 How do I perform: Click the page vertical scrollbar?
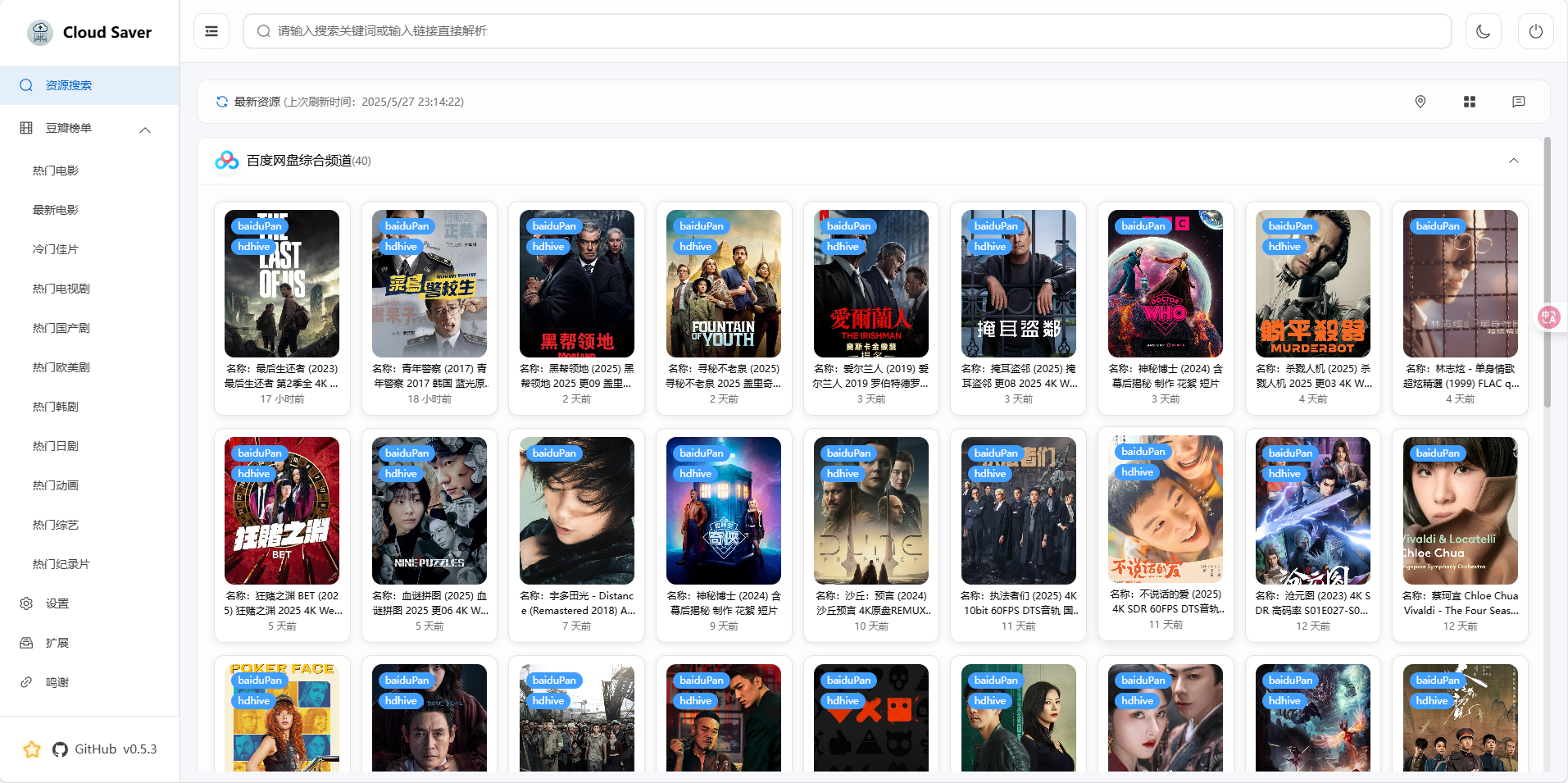[x=1548, y=272]
